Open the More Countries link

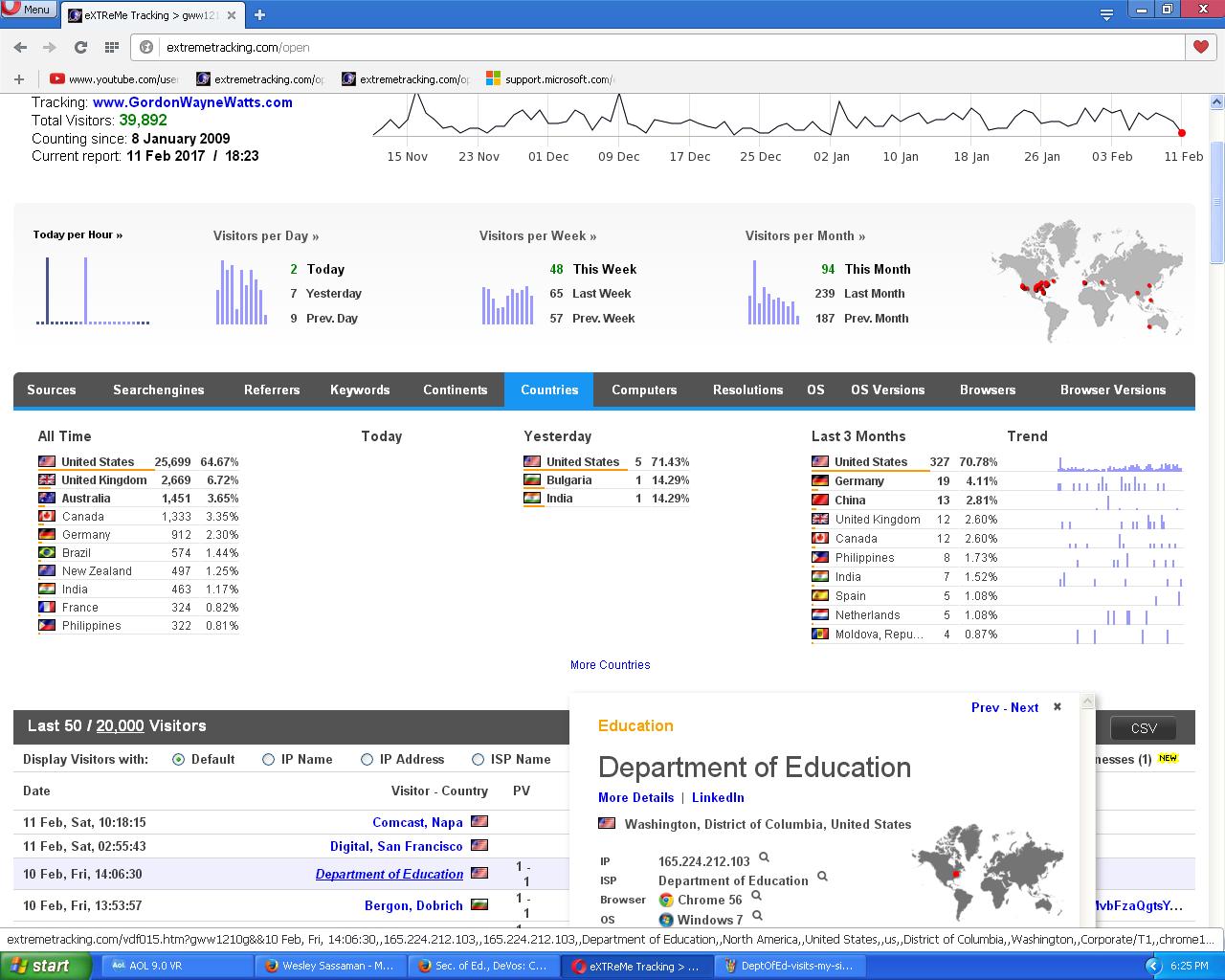610,664
